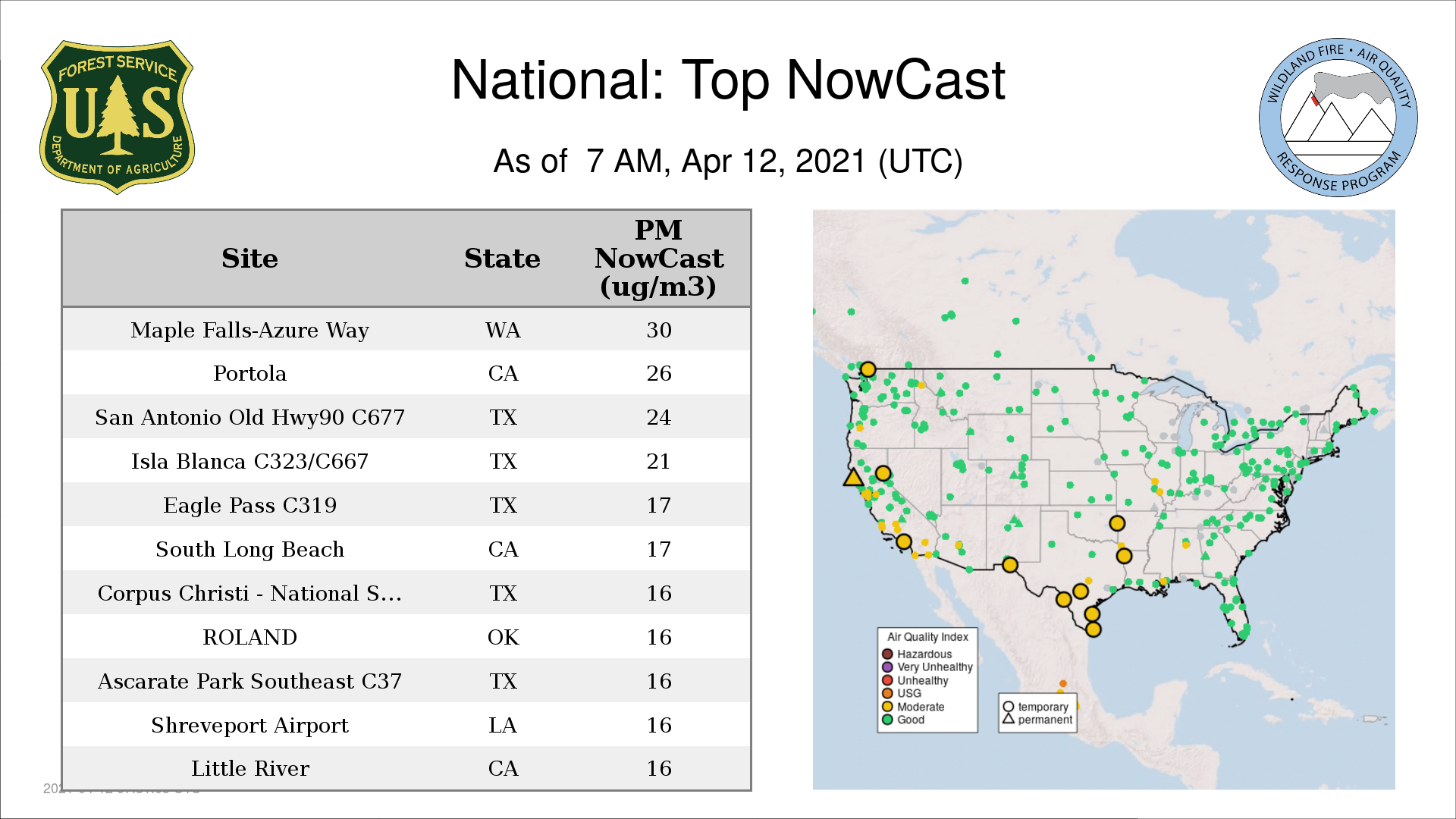Click the Moderate yellow legend dot

[887, 707]
